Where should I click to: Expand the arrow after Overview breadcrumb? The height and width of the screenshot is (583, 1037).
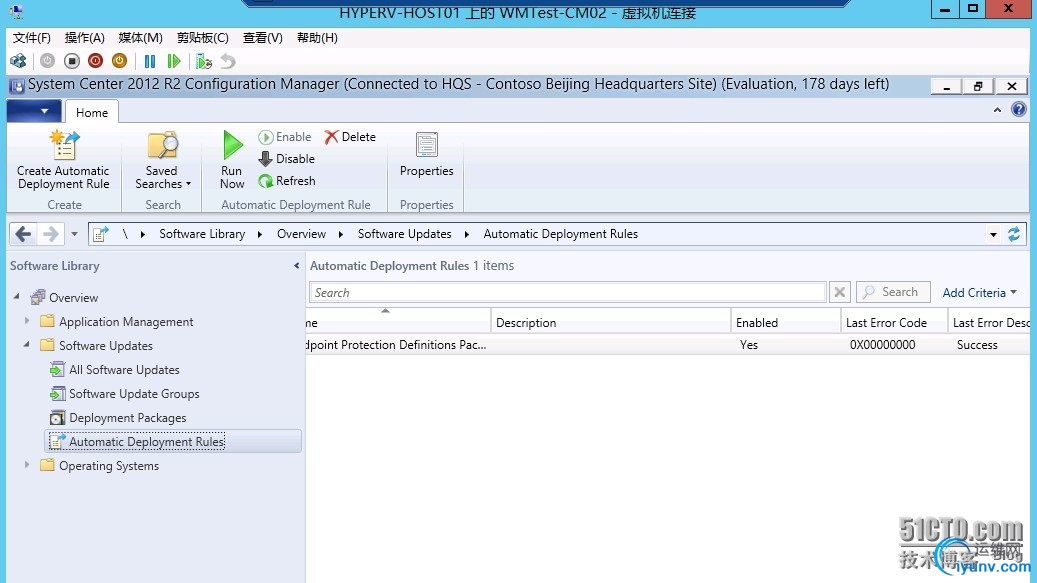click(341, 234)
